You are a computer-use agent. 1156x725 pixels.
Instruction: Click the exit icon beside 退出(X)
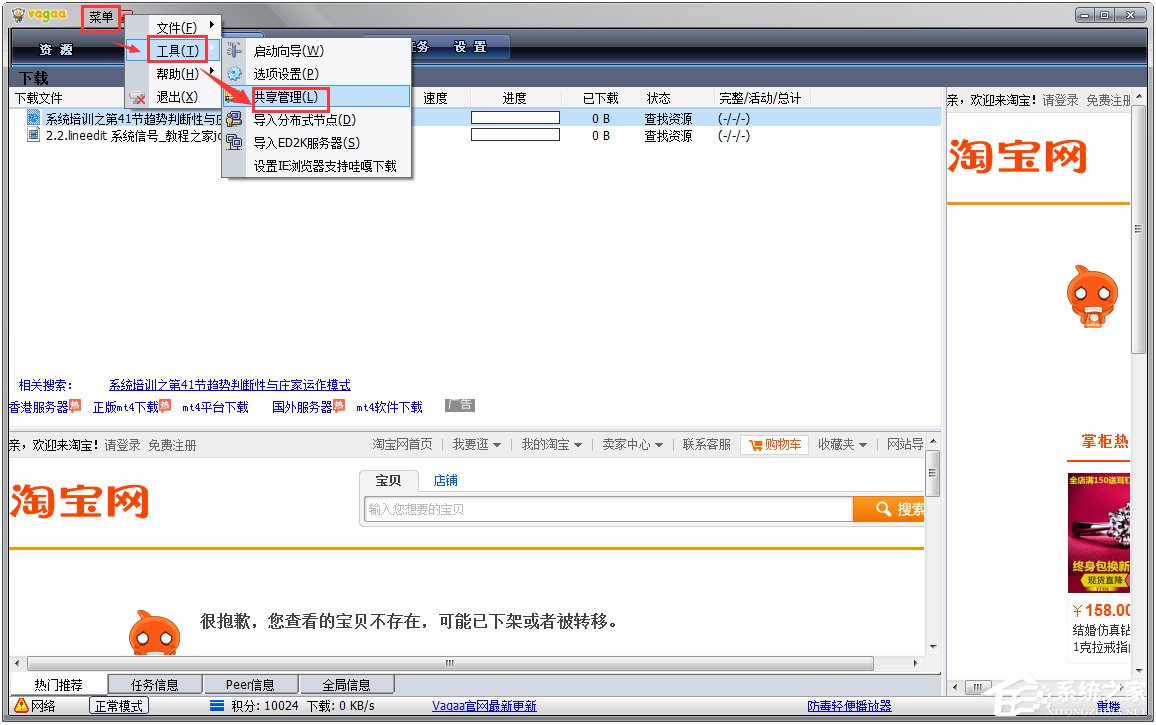(137, 97)
